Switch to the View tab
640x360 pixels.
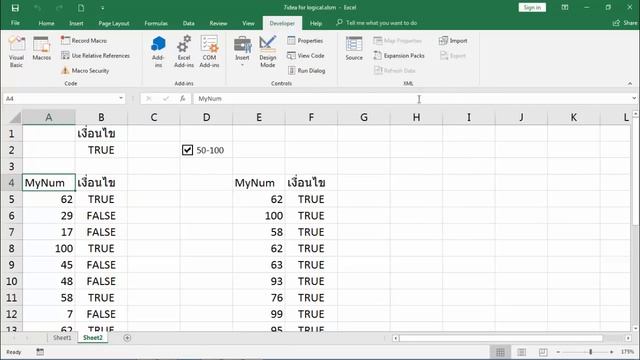click(x=248, y=23)
